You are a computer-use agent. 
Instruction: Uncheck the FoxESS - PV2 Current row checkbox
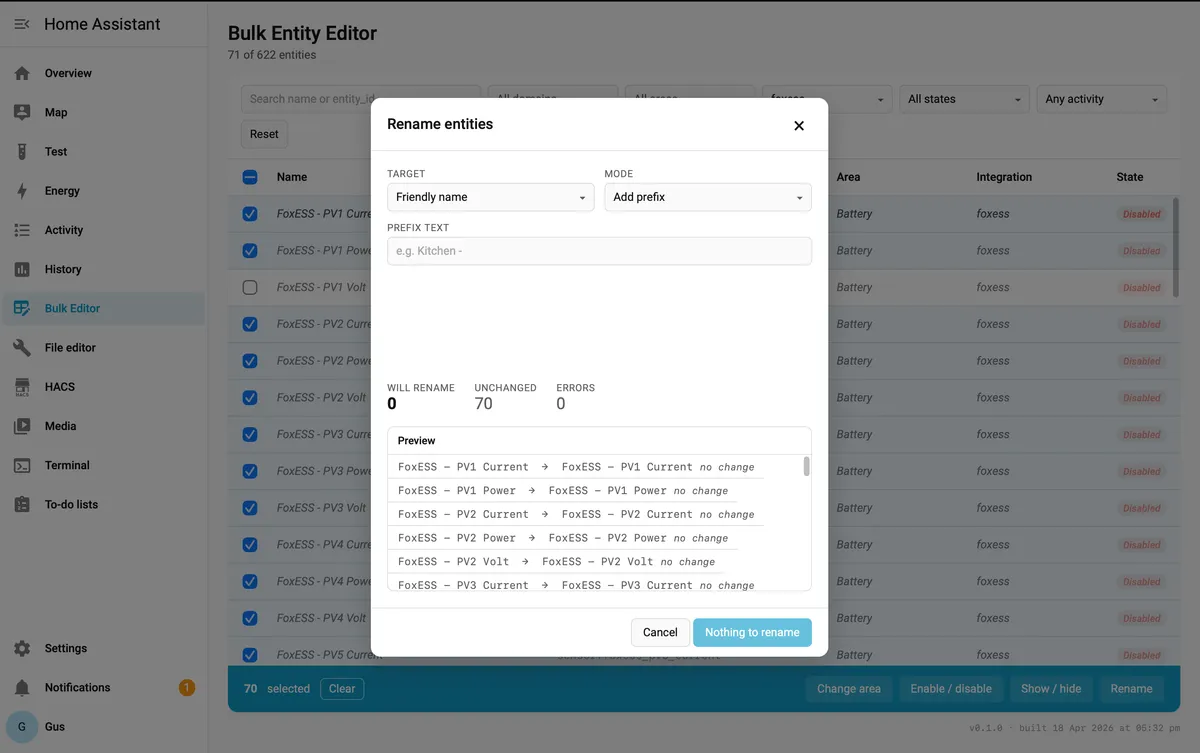[x=250, y=324]
